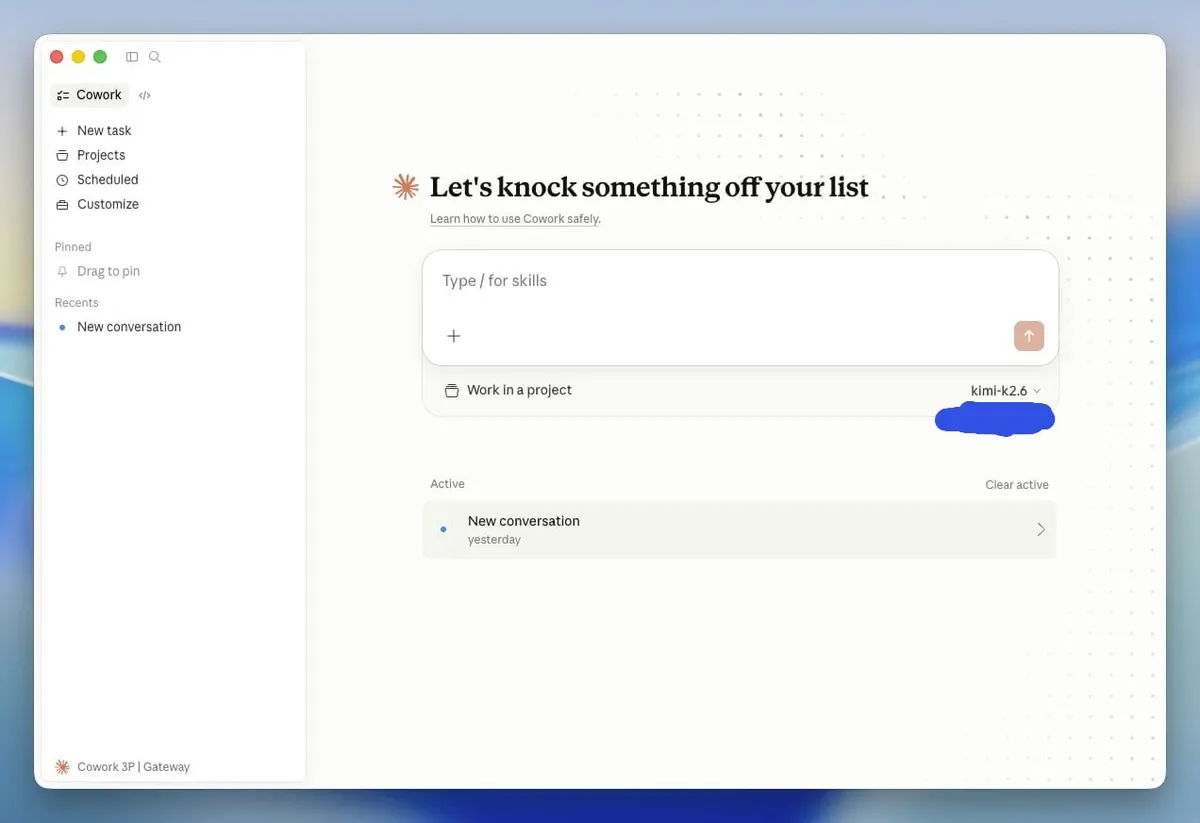This screenshot has height=823, width=1200.
Task: Click the starburst logo beside heading
Action: click(405, 187)
